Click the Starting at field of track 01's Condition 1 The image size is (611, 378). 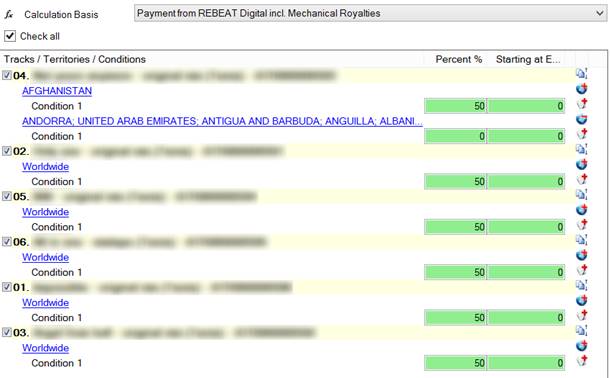[x=526, y=318]
